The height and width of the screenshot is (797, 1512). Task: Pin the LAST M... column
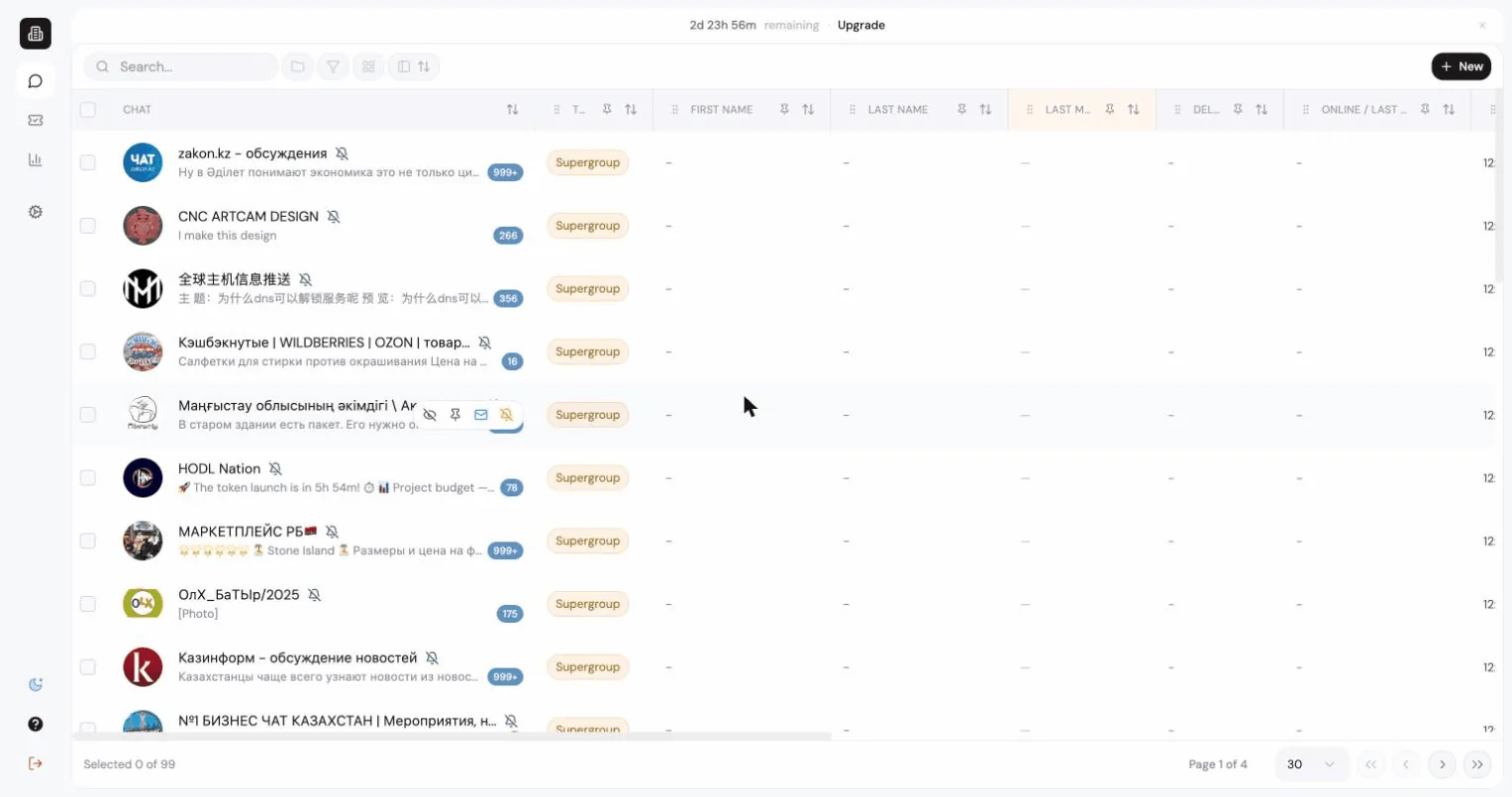tap(1110, 110)
